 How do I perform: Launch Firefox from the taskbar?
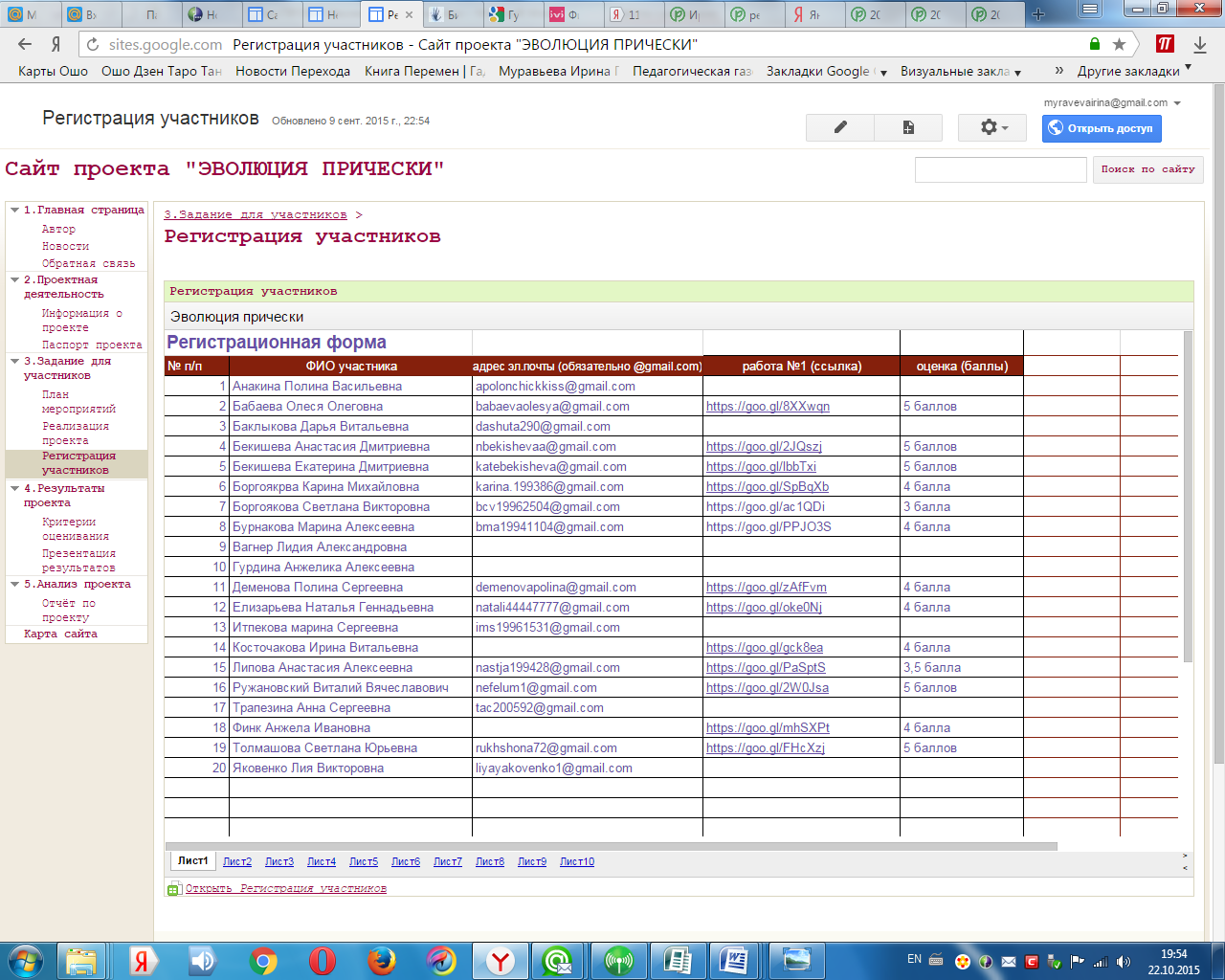tap(382, 961)
